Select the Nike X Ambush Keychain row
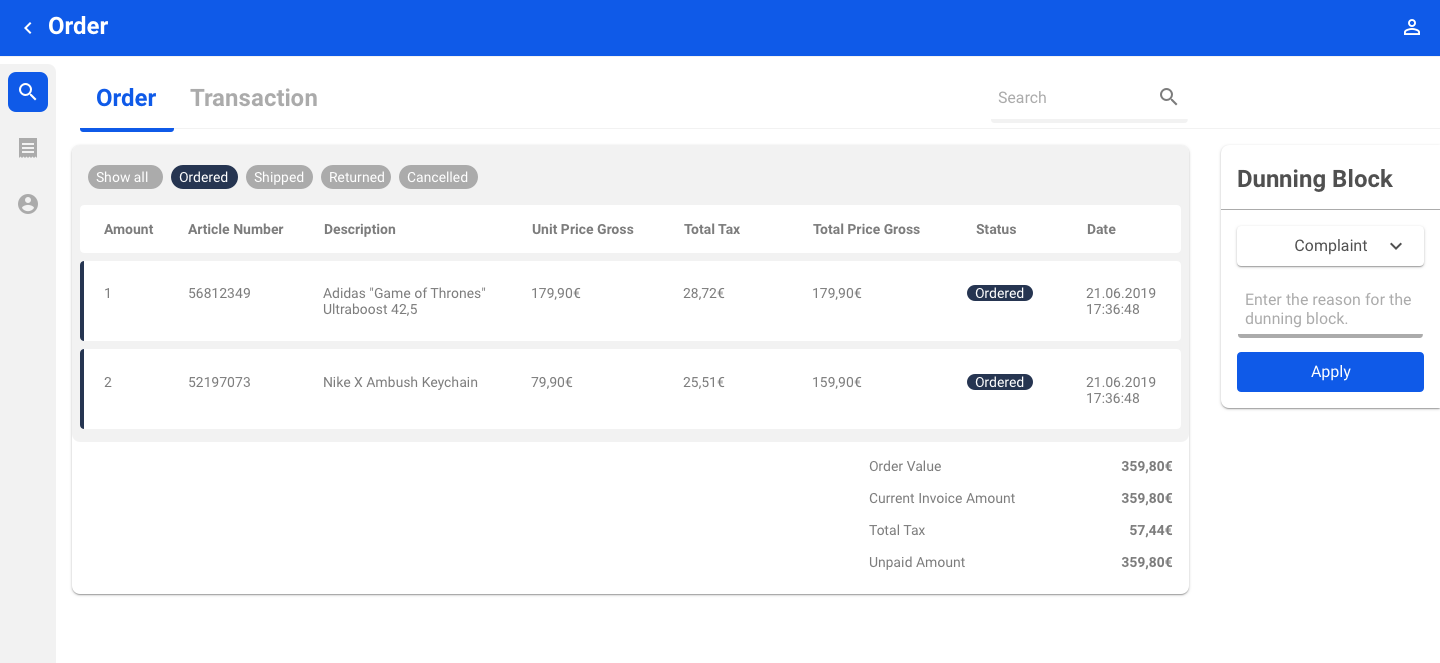The width and height of the screenshot is (1440, 663). [x=630, y=389]
